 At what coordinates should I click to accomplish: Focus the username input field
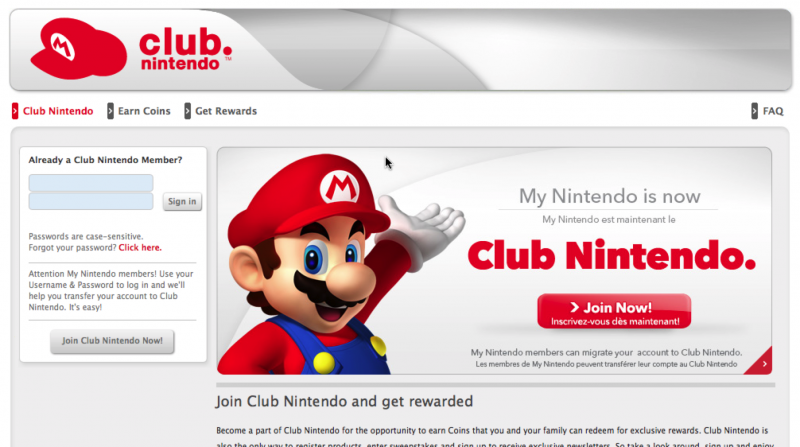tap(91, 183)
